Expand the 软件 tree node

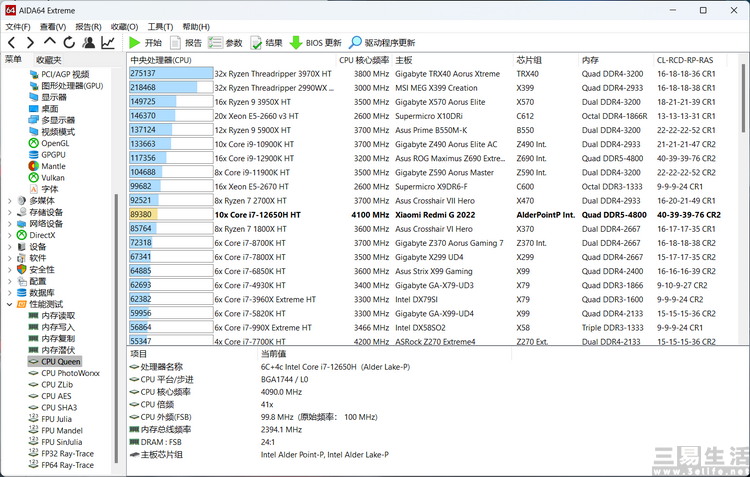coord(10,258)
